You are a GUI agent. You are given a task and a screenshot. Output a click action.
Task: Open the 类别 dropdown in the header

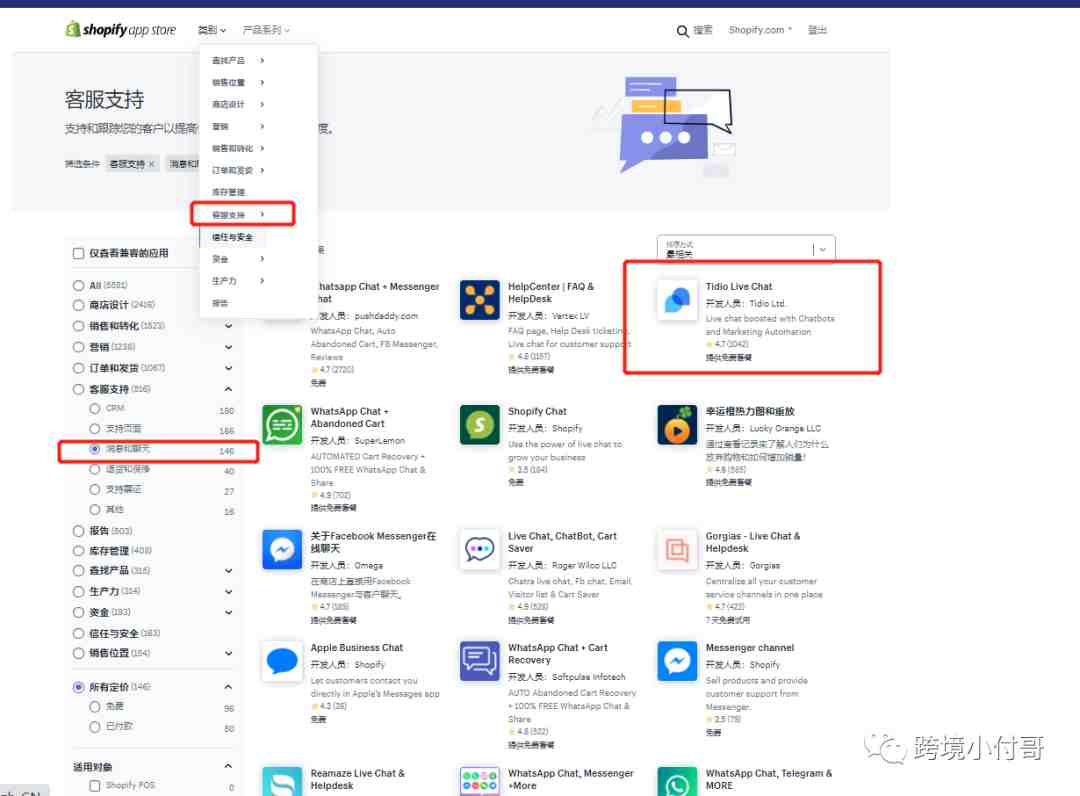tap(212, 30)
